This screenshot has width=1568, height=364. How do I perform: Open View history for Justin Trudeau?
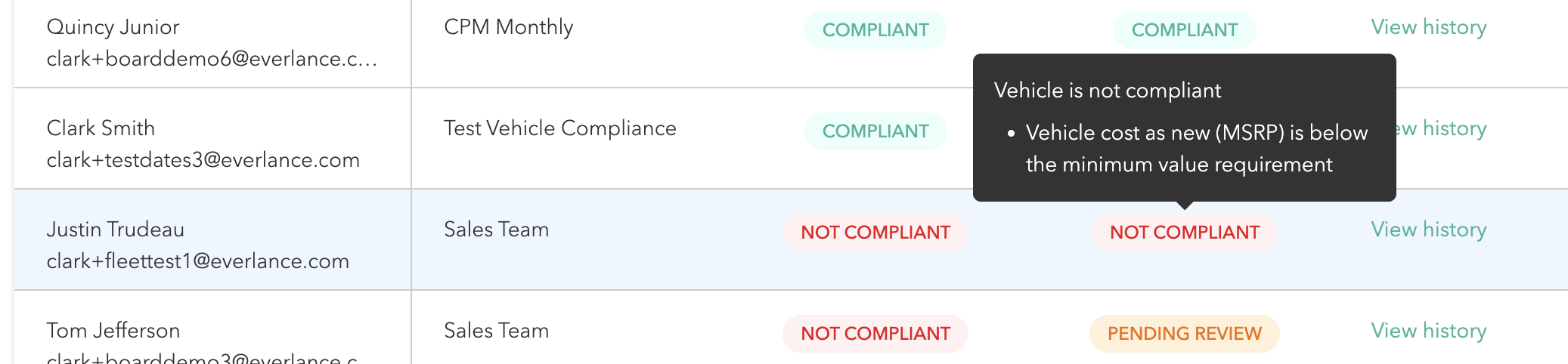[x=1428, y=230]
